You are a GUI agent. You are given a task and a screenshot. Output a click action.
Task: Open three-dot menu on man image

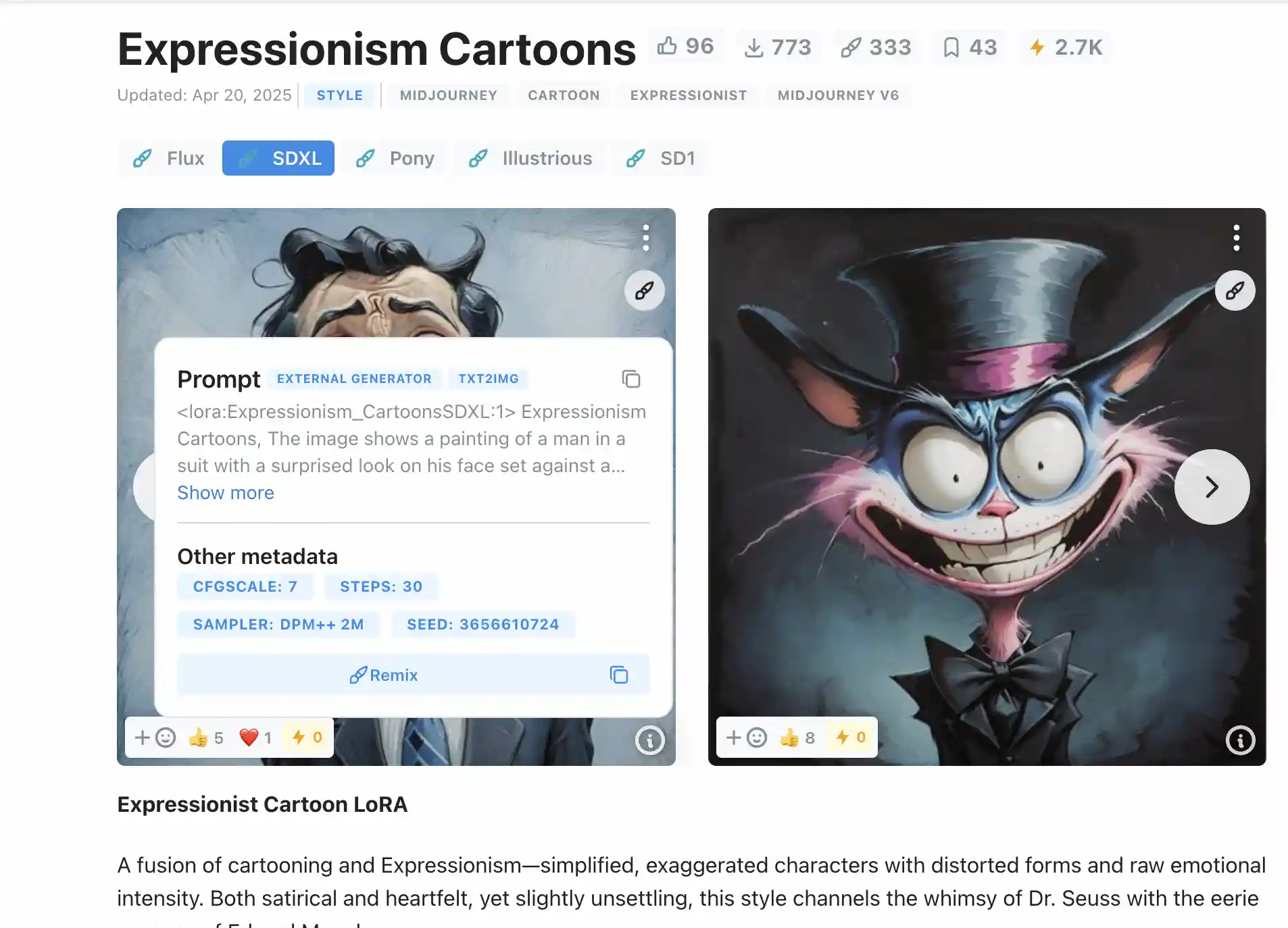[x=646, y=238]
